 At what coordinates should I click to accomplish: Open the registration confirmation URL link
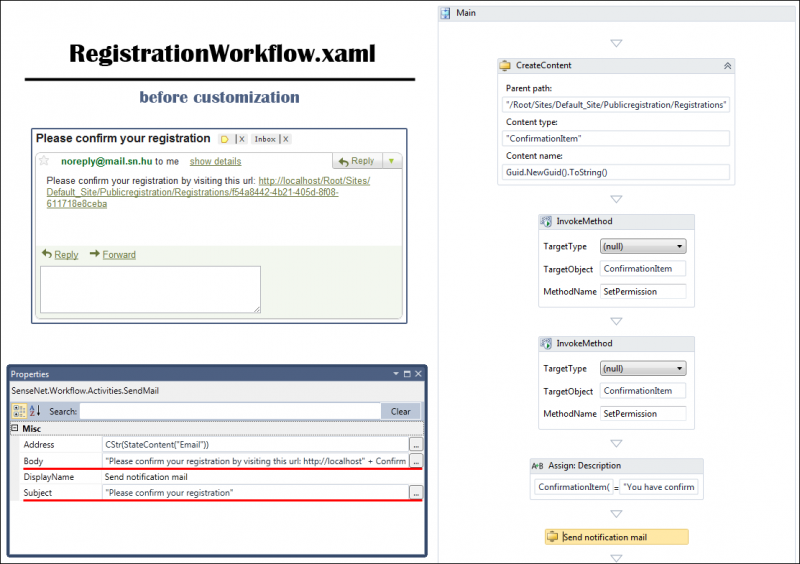pyautogui.click(x=208, y=192)
